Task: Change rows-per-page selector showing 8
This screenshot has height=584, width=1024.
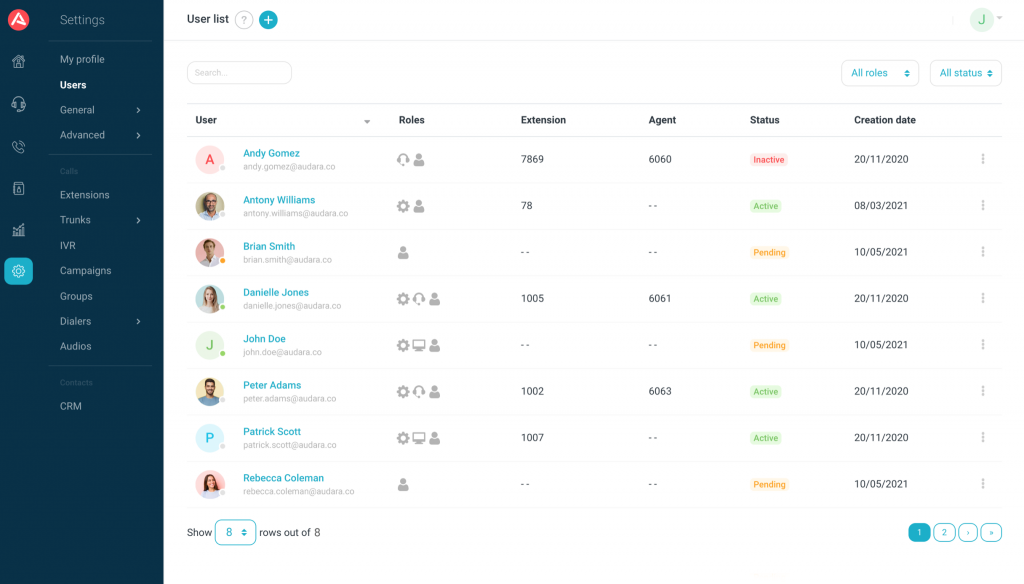Action: 235,532
